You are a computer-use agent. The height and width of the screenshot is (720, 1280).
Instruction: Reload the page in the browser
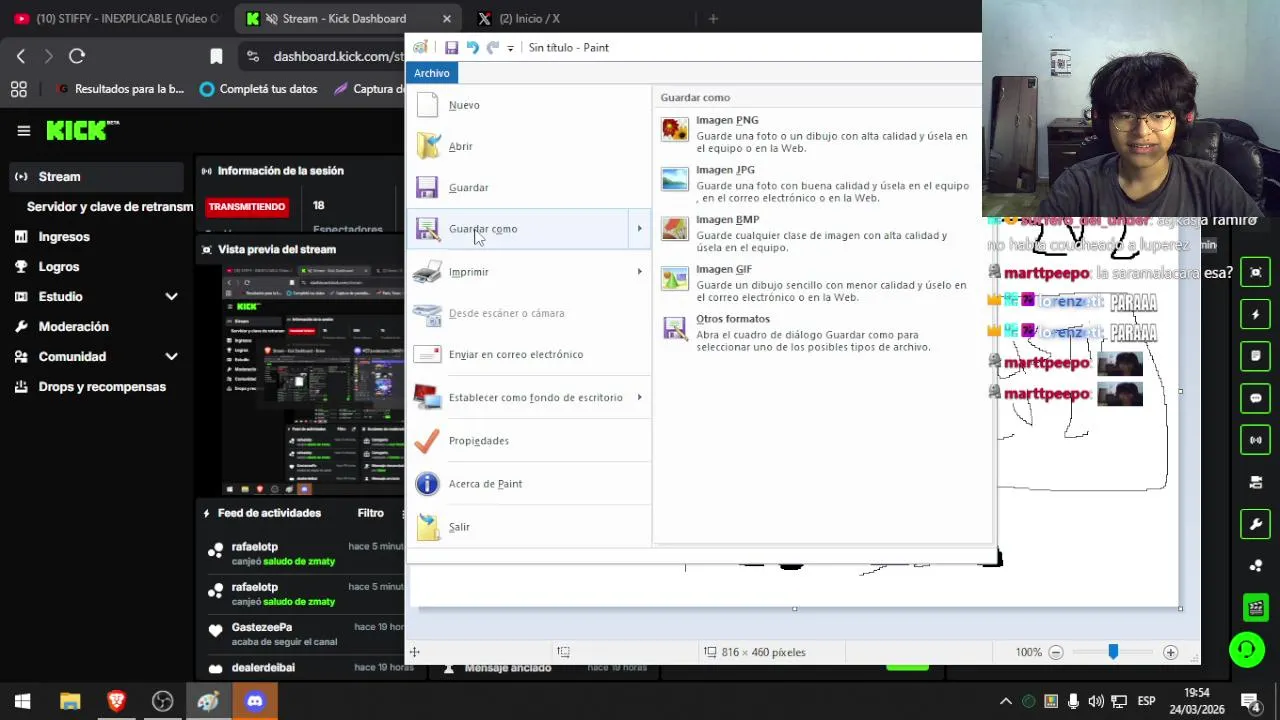pos(77,56)
